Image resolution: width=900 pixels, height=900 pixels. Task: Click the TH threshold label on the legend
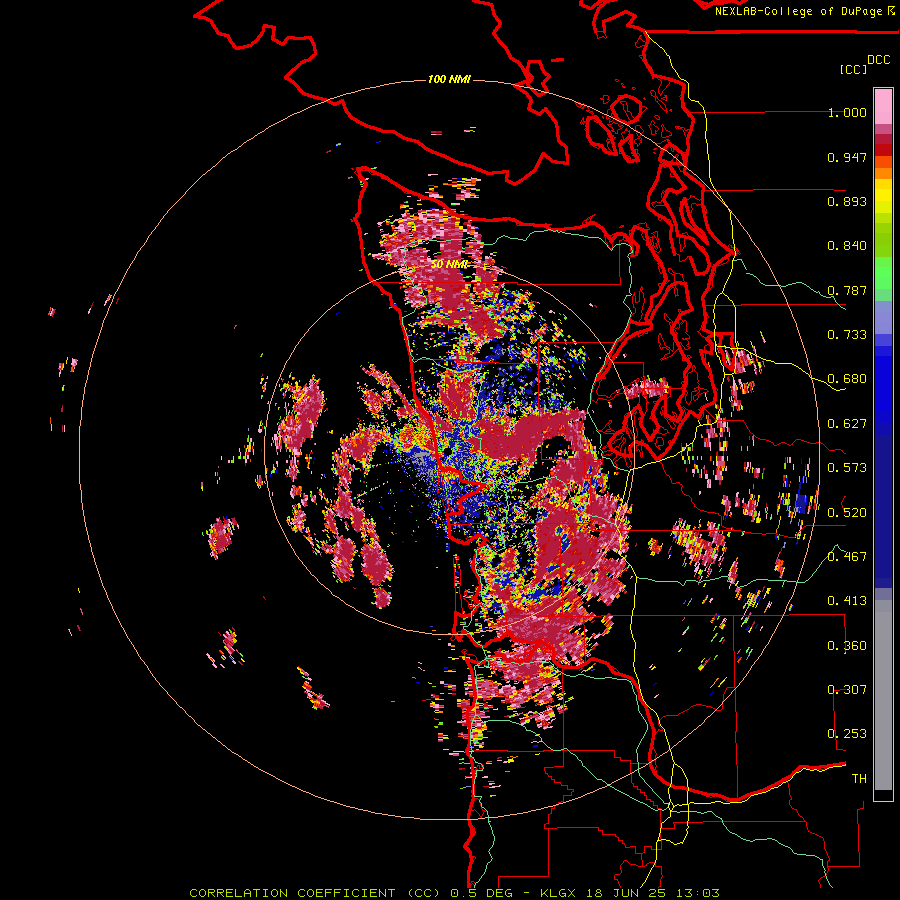(x=859, y=779)
